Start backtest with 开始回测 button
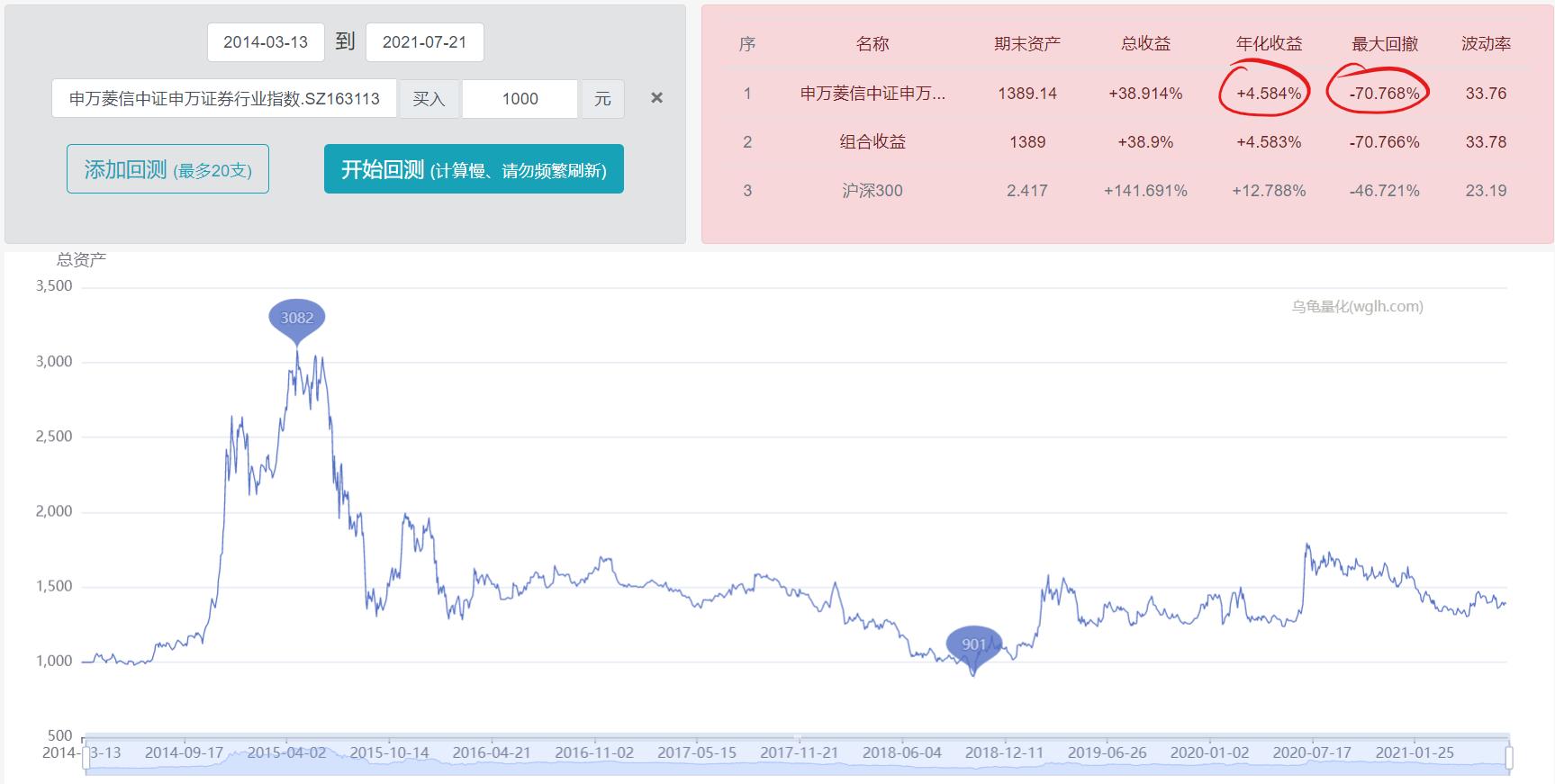This screenshot has width=1555, height=784. tap(474, 169)
